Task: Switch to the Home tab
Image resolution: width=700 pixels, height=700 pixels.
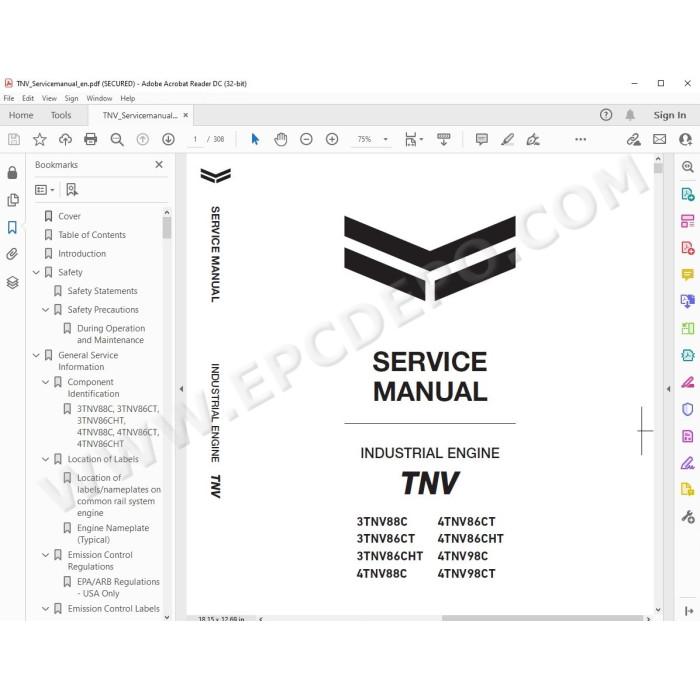Action: 21,115
